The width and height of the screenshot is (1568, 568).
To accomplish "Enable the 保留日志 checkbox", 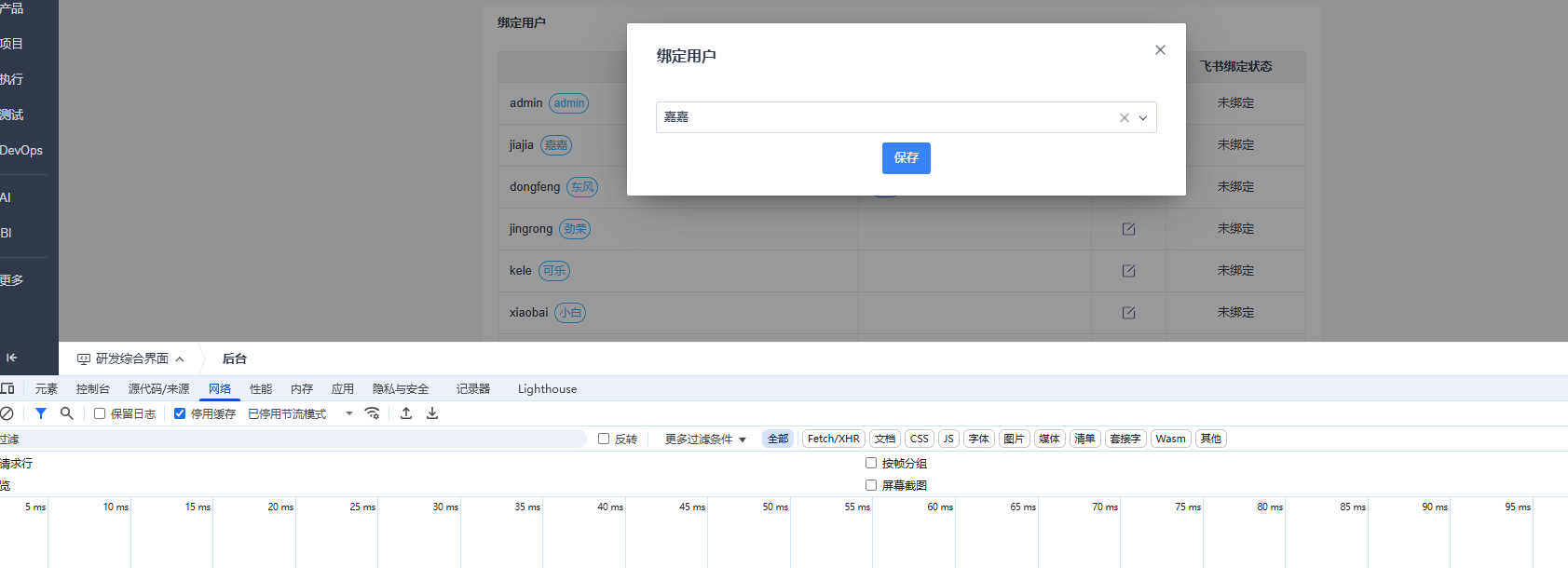I will [100, 413].
